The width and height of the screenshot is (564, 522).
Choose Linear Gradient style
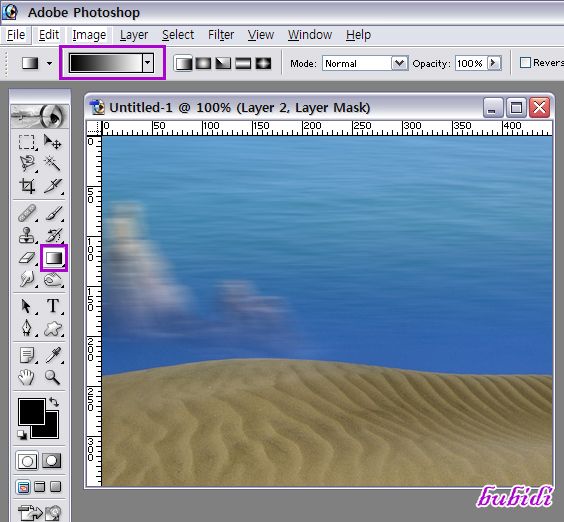183,64
